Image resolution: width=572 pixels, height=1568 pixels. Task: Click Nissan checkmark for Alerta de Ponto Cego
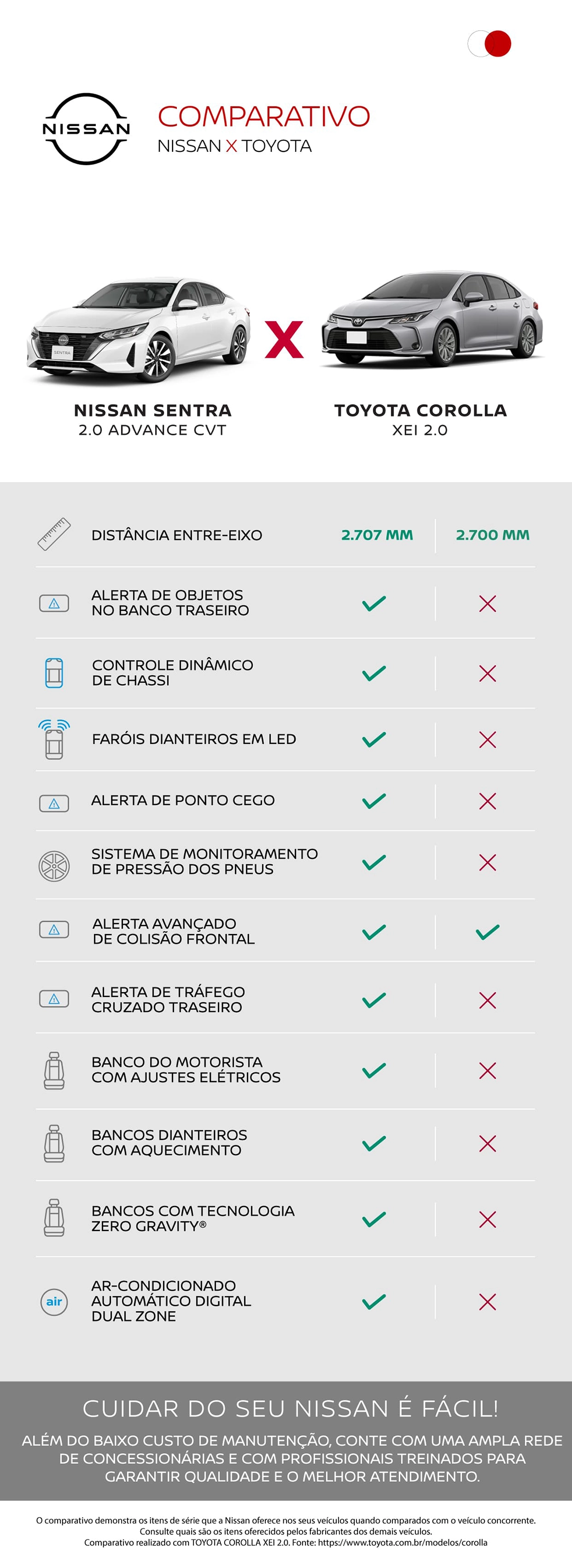pyautogui.click(x=374, y=801)
